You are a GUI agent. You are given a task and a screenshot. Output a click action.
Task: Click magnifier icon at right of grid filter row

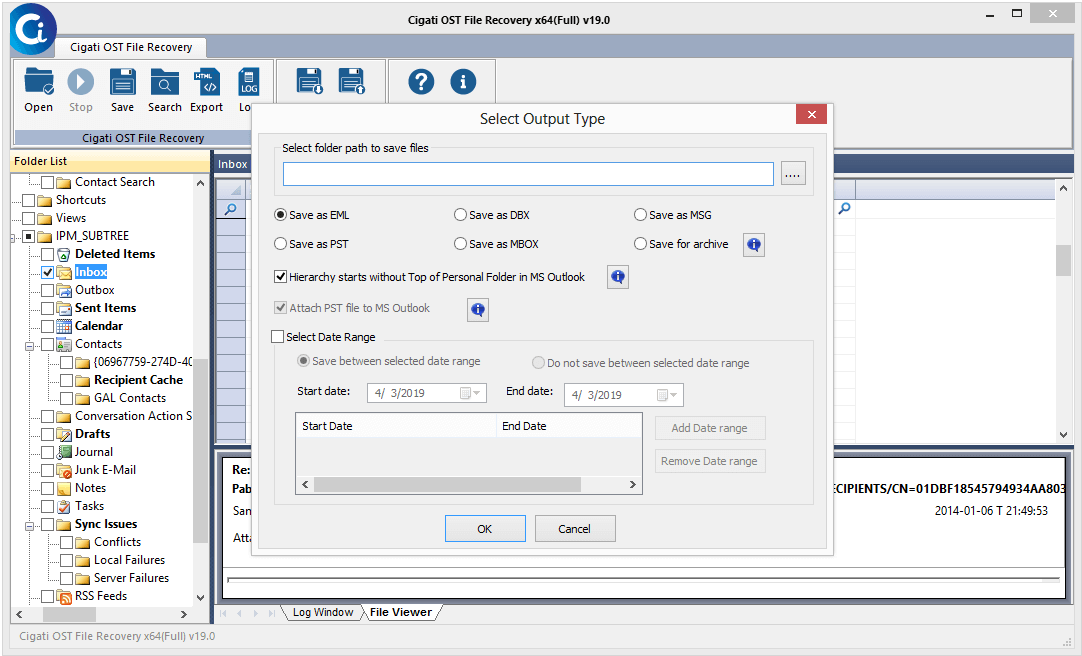tap(844, 208)
